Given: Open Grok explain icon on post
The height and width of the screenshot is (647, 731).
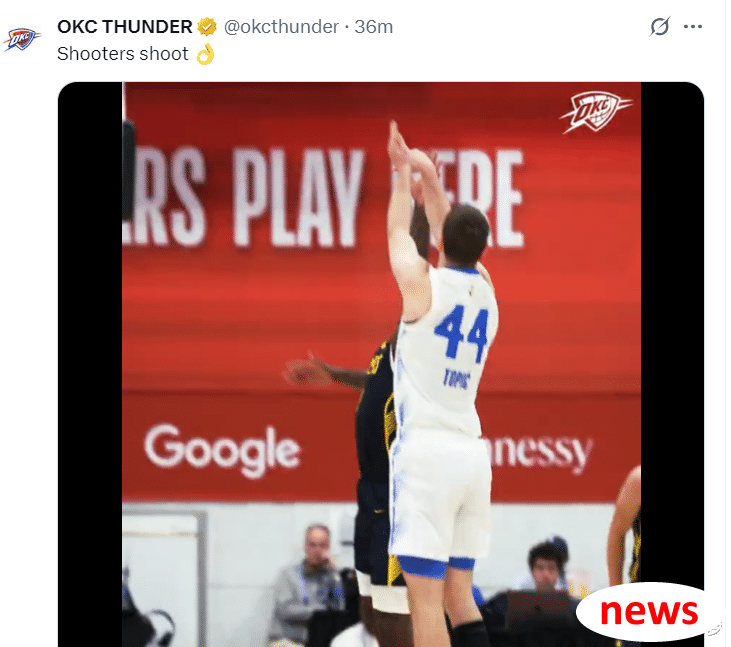Looking at the screenshot, I should (x=660, y=27).
